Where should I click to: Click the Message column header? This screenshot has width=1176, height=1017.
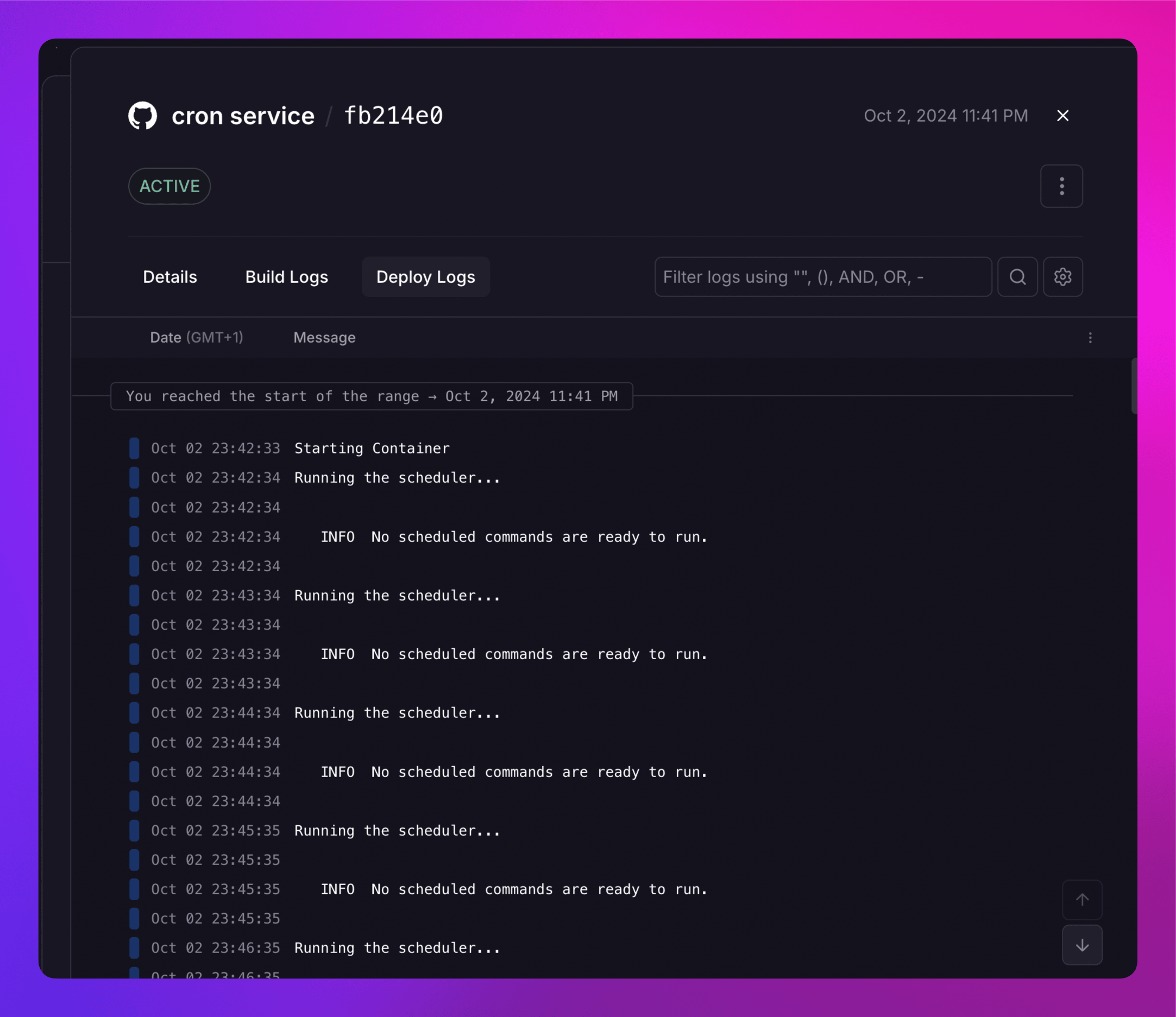324,337
